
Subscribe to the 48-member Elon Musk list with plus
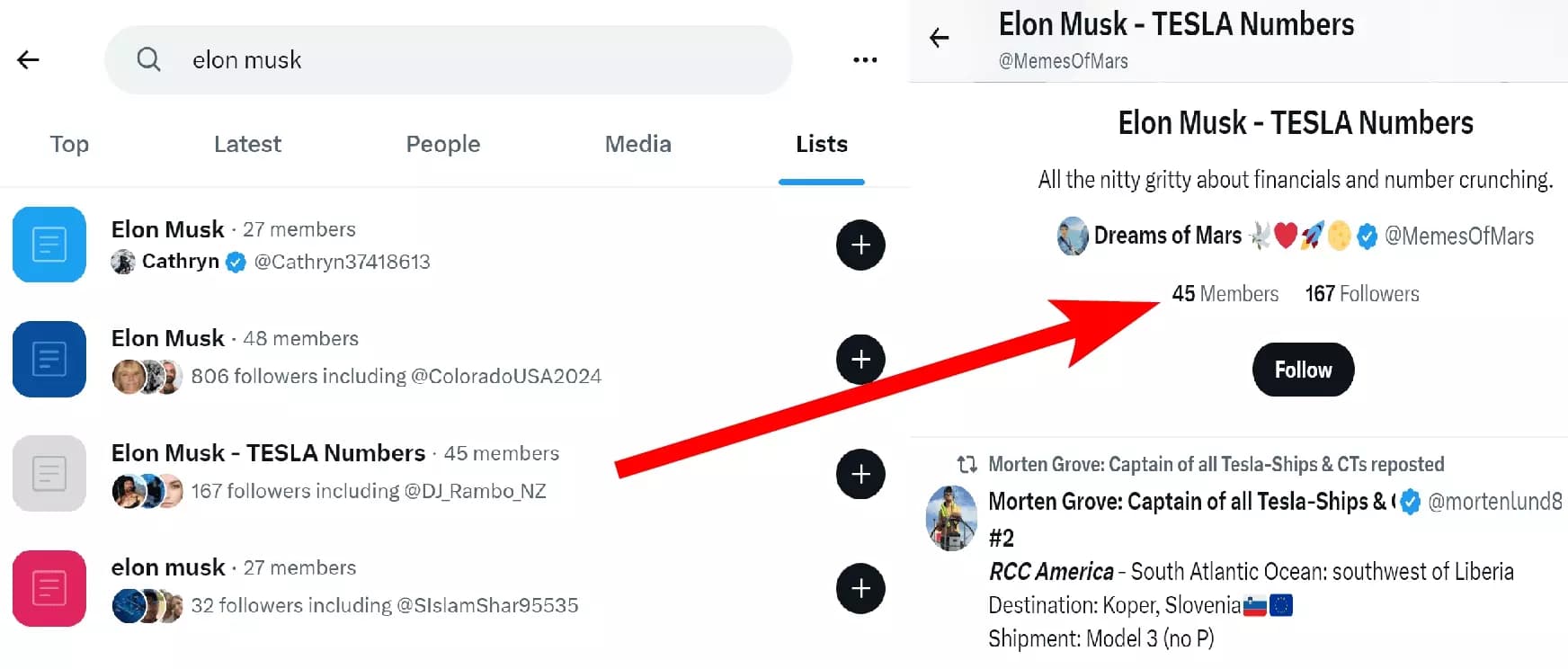coord(860,359)
